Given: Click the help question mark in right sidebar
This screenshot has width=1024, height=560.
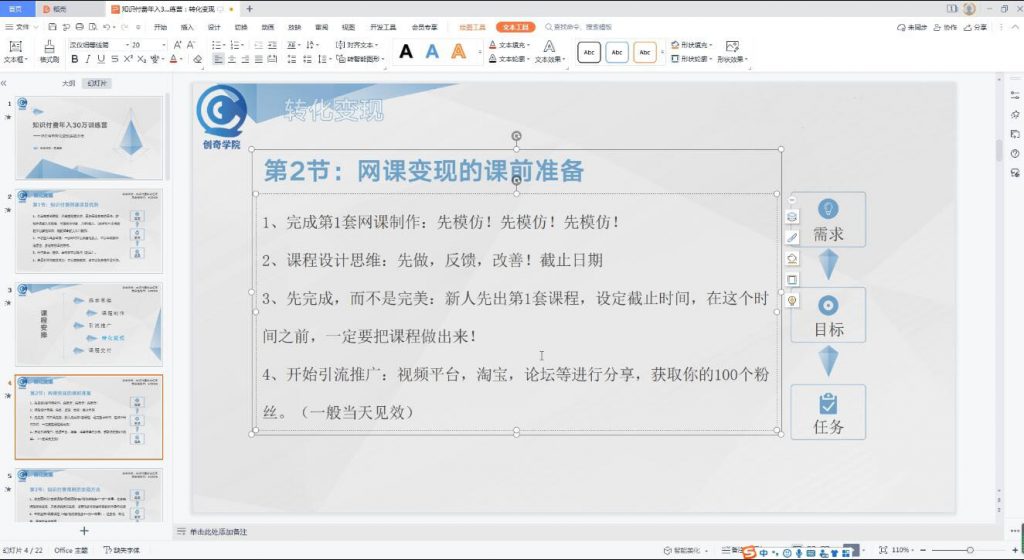Looking at the screenshot, I should pyautogui.click(x=1015, y=153).
